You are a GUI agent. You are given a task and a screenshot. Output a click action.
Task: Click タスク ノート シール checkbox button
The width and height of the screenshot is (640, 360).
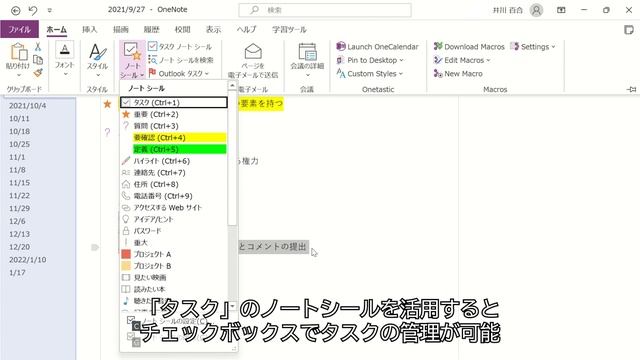point(180,47)
